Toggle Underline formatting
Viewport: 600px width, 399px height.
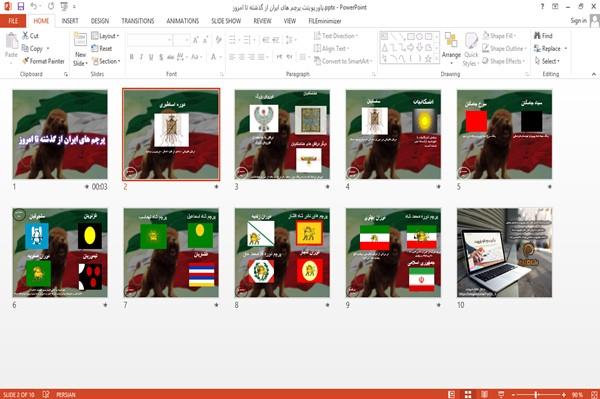(x=151, y=57)
